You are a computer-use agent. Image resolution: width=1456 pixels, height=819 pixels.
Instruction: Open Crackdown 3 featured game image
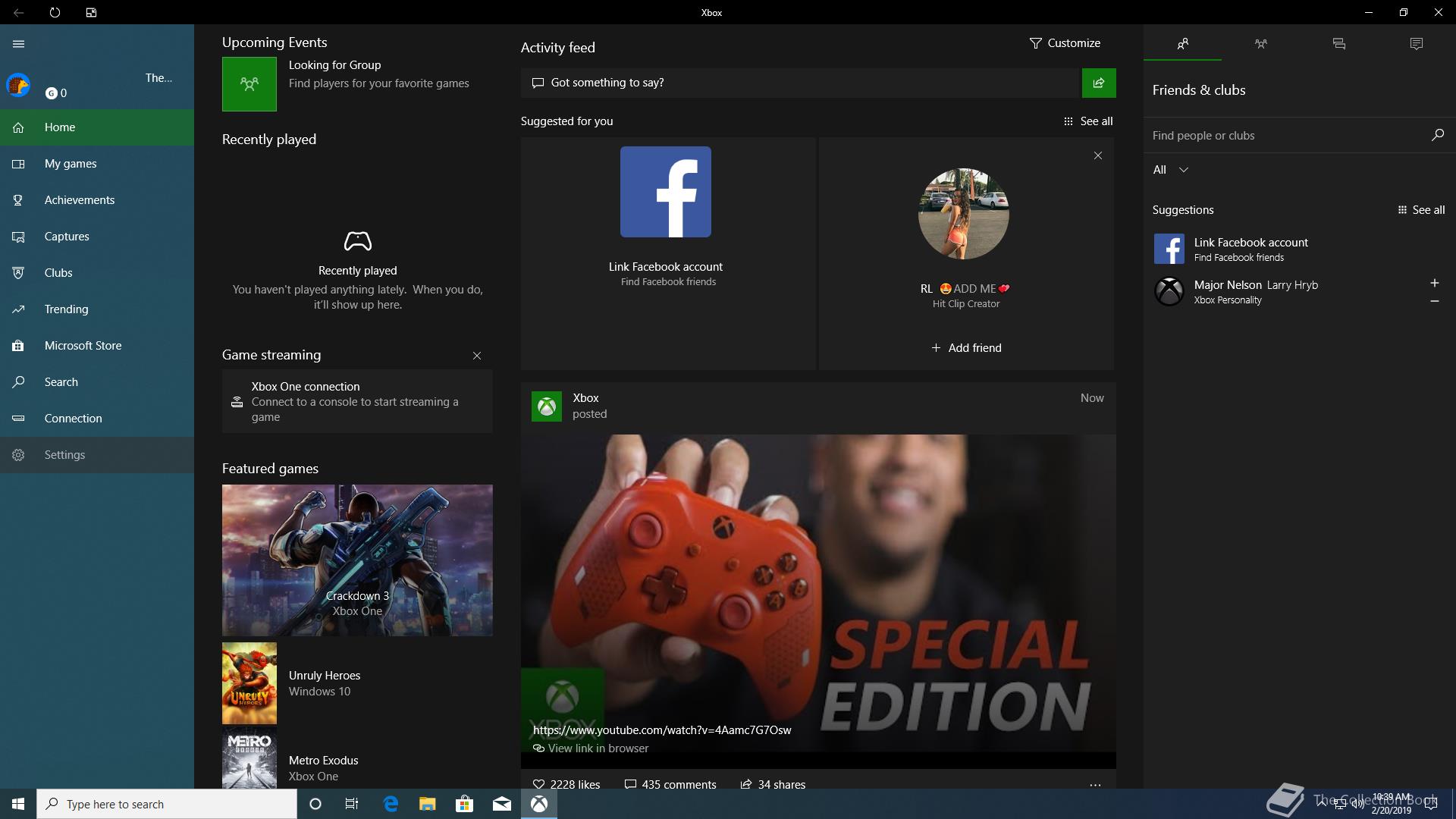click(357, 560)
